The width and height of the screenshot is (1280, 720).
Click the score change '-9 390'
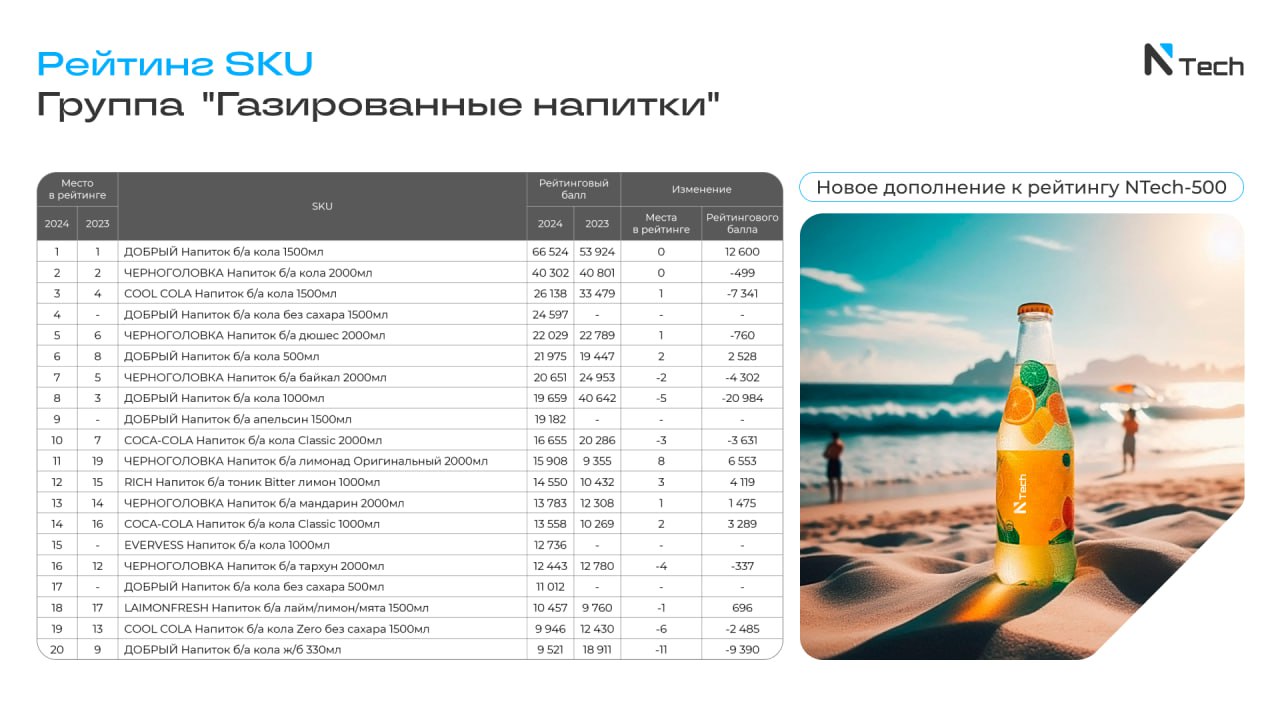pyautogui.click(x=742, y=651)
